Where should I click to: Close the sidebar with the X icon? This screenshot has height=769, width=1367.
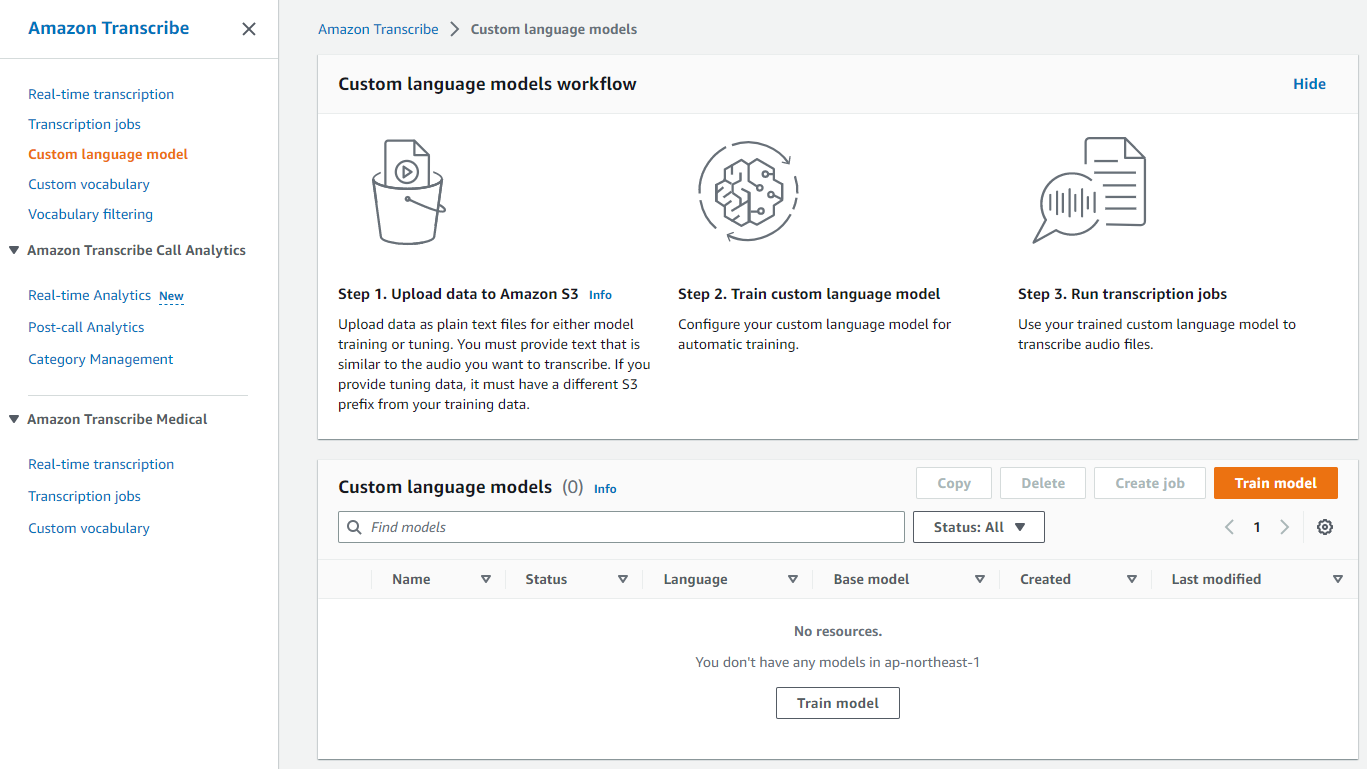tap(248, 29)
